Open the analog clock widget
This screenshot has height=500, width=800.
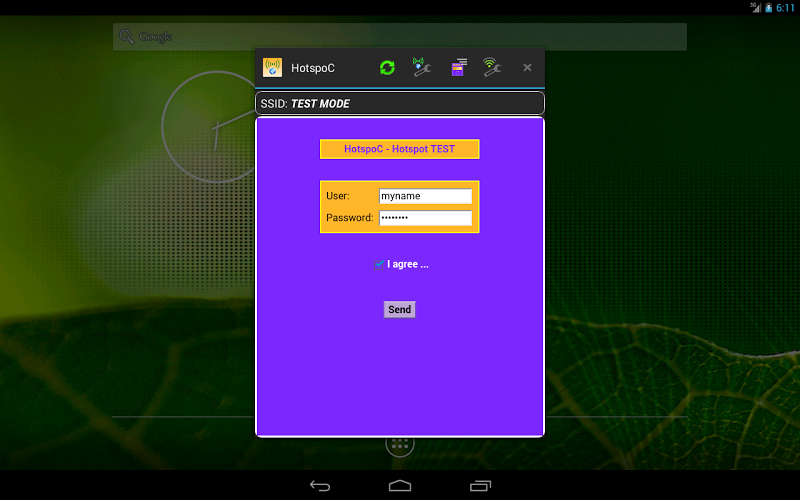point(217,127)
